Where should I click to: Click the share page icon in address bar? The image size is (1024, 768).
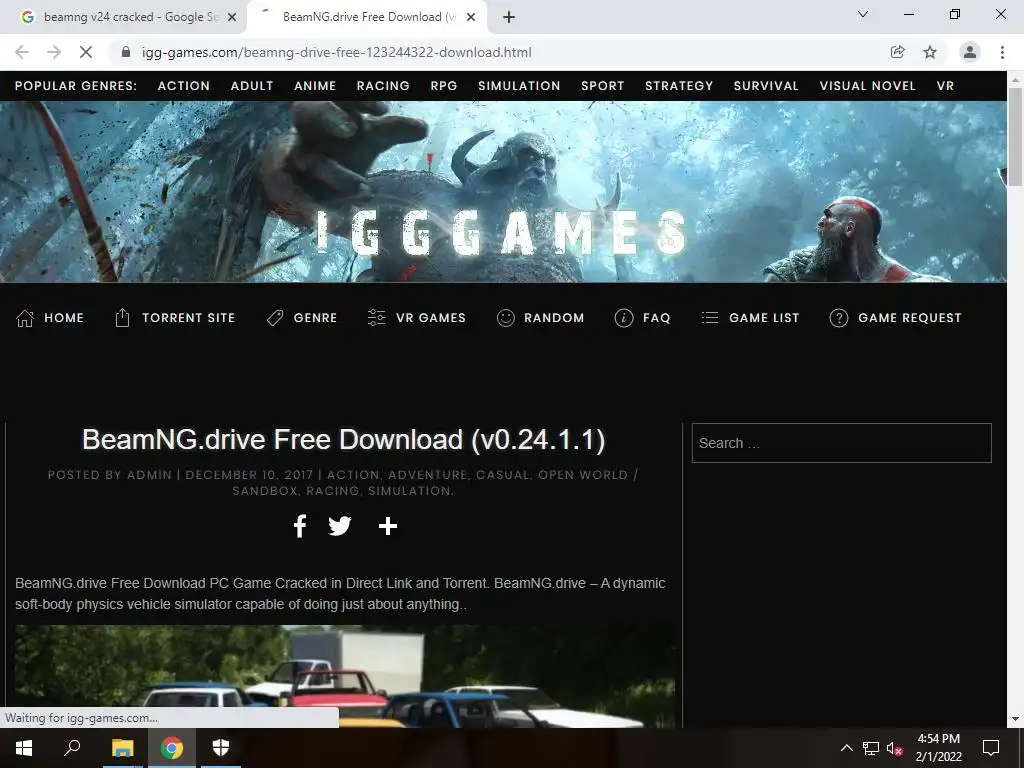click(898, 52)
